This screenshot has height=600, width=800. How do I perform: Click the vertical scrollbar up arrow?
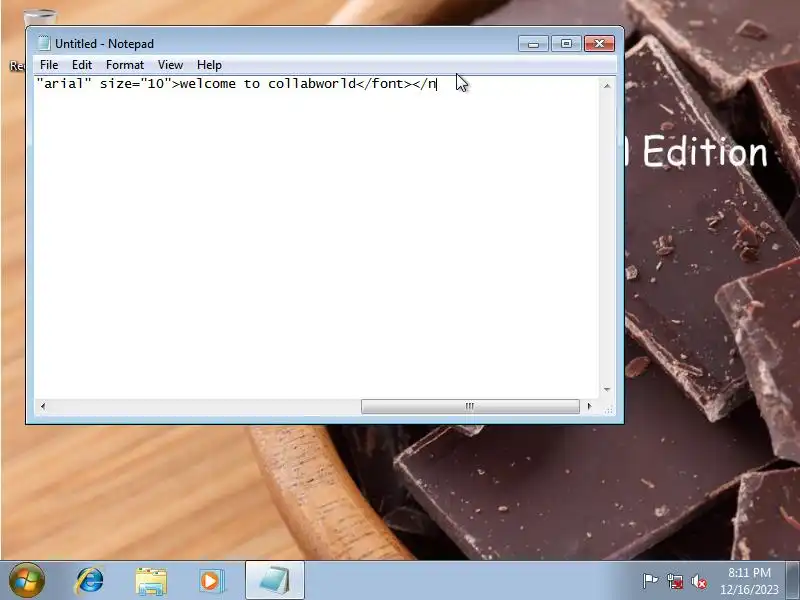(607, 86)
